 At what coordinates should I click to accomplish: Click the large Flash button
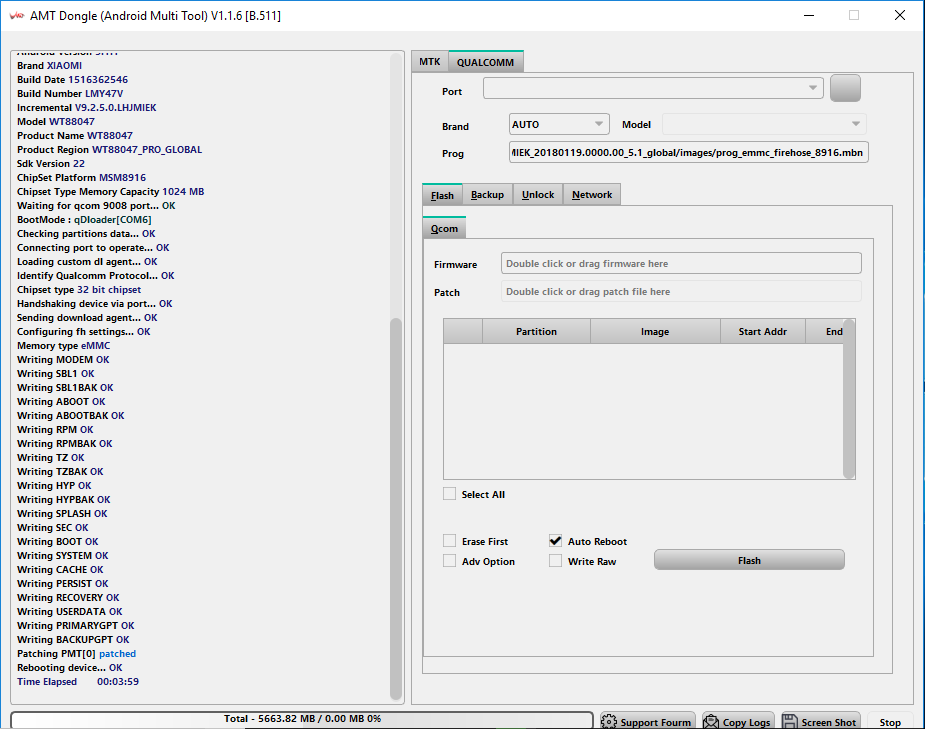pos(749,560)
